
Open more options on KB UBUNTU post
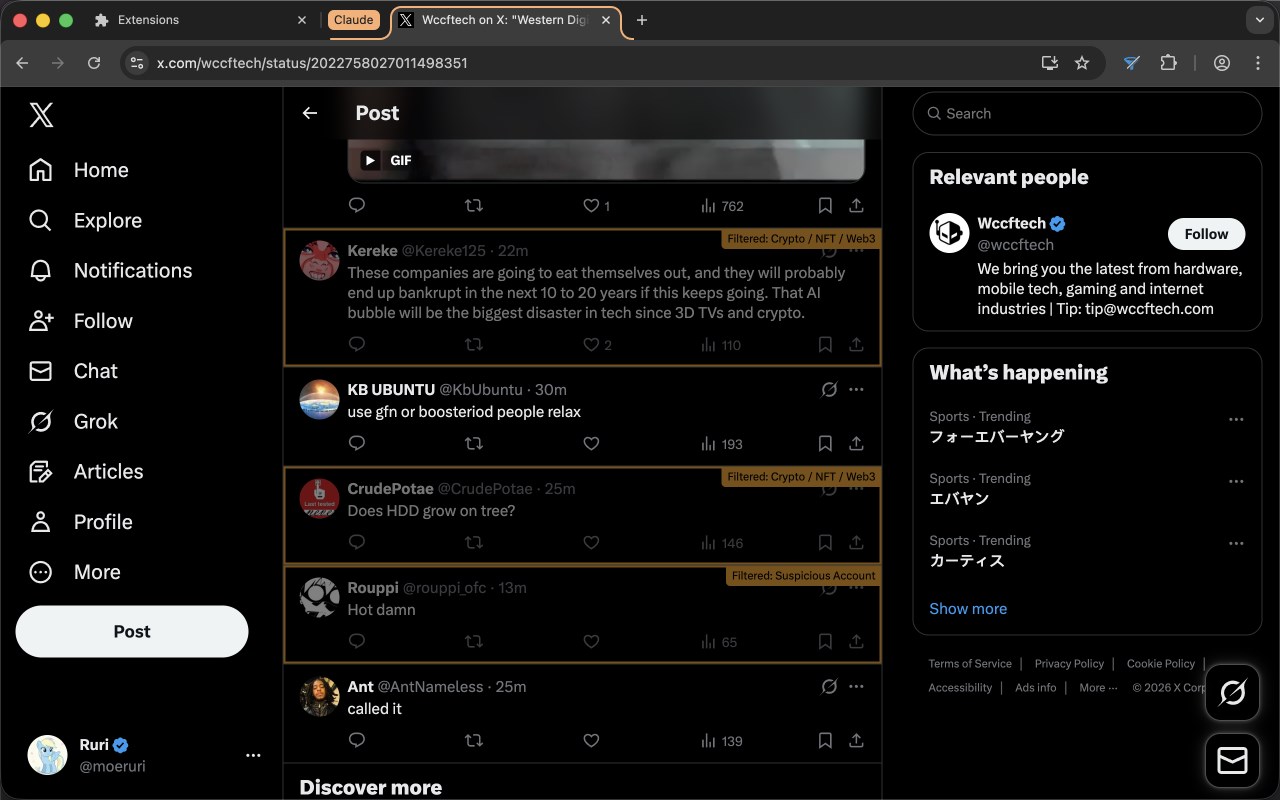point(857,389)
